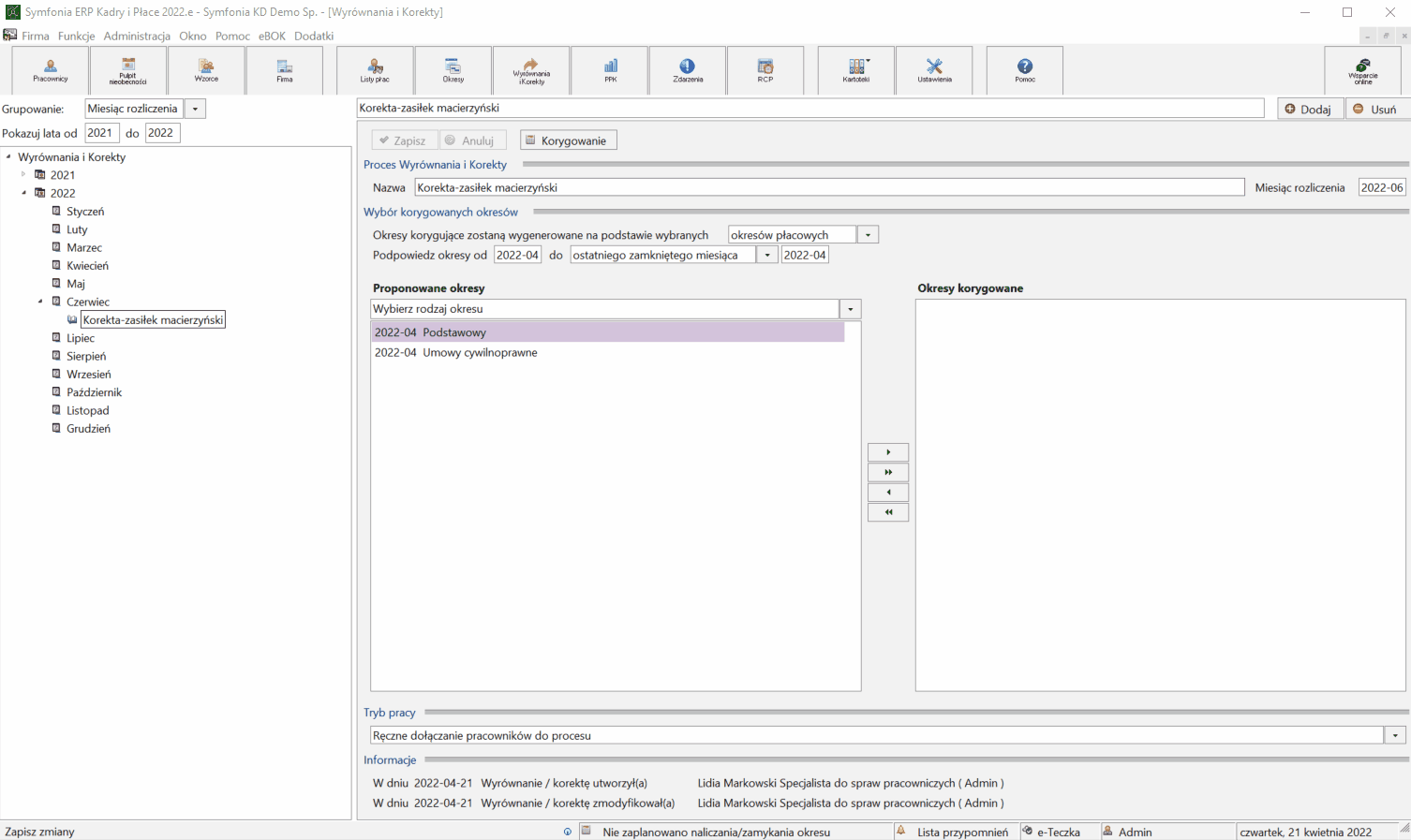Open the Pracownicy toolbar module
This screenshot has height=840, width=1411.
coord(51,70)
